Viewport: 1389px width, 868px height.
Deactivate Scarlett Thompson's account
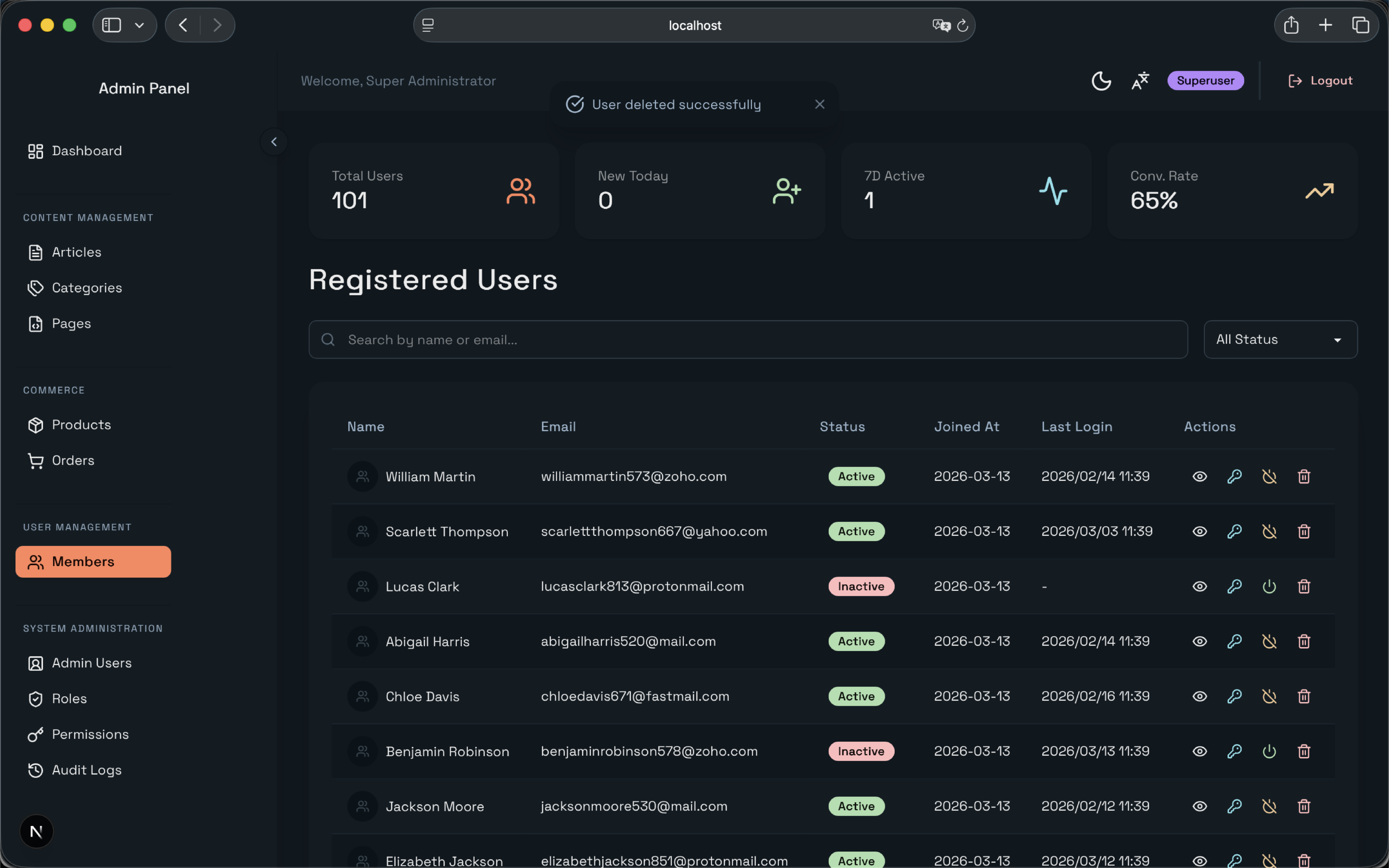(x=1269, y=532)
